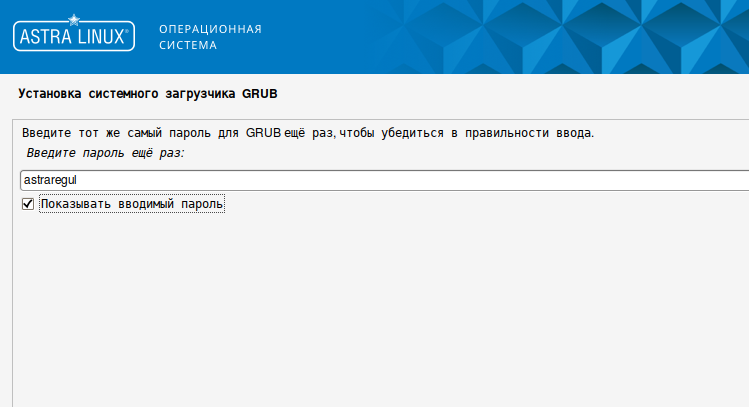This screenshot has width=749, height=407.
Task: Click the blue geometric banner pattern
Action: click(560, 37)
